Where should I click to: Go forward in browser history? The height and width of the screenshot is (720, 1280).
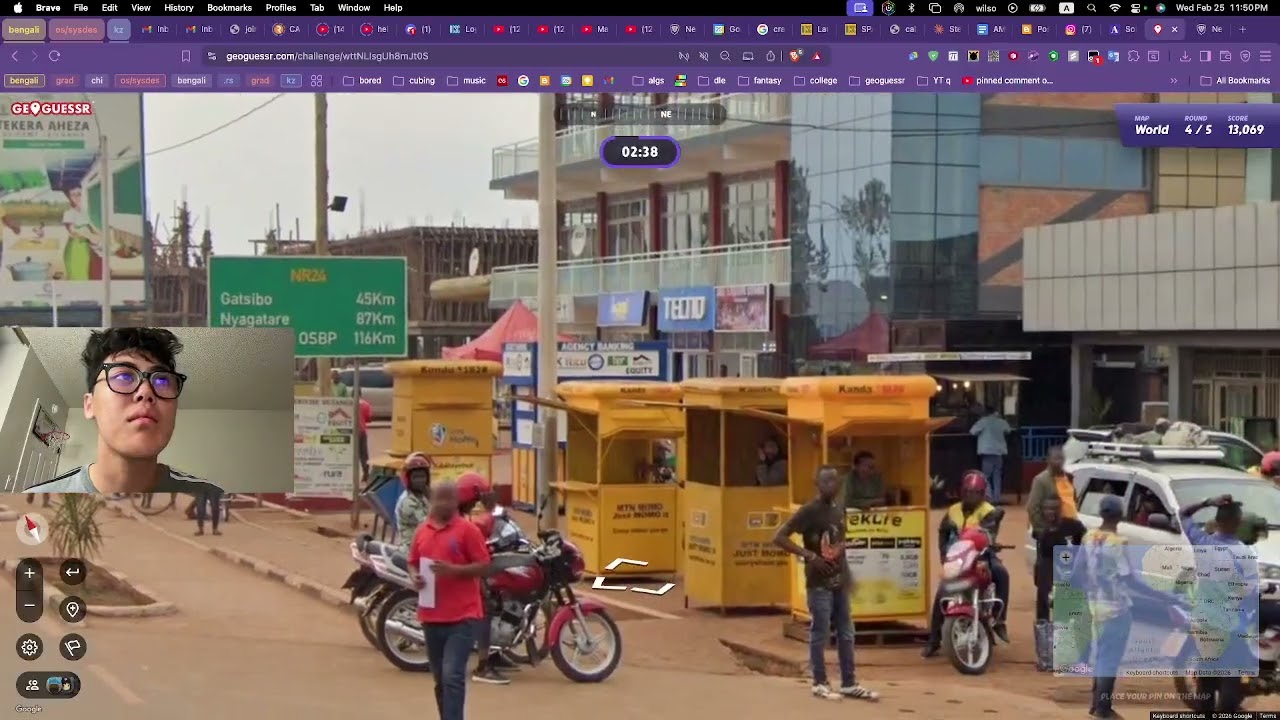(34, 56)
